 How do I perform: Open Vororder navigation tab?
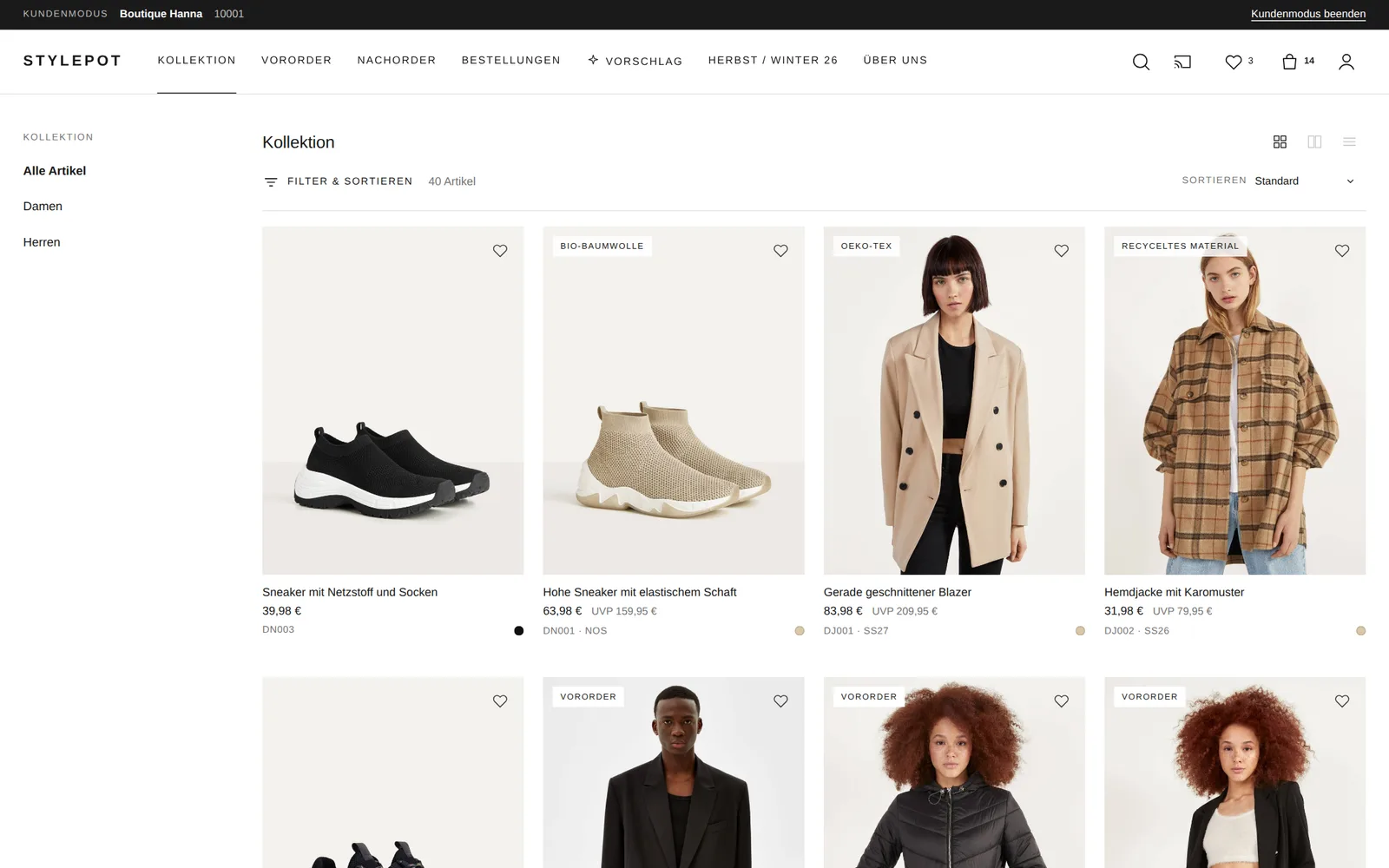296,60
